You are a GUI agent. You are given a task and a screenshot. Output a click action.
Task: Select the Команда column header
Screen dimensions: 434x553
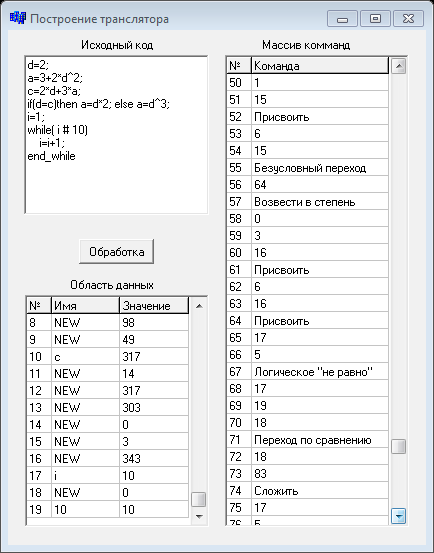point(320,66)
